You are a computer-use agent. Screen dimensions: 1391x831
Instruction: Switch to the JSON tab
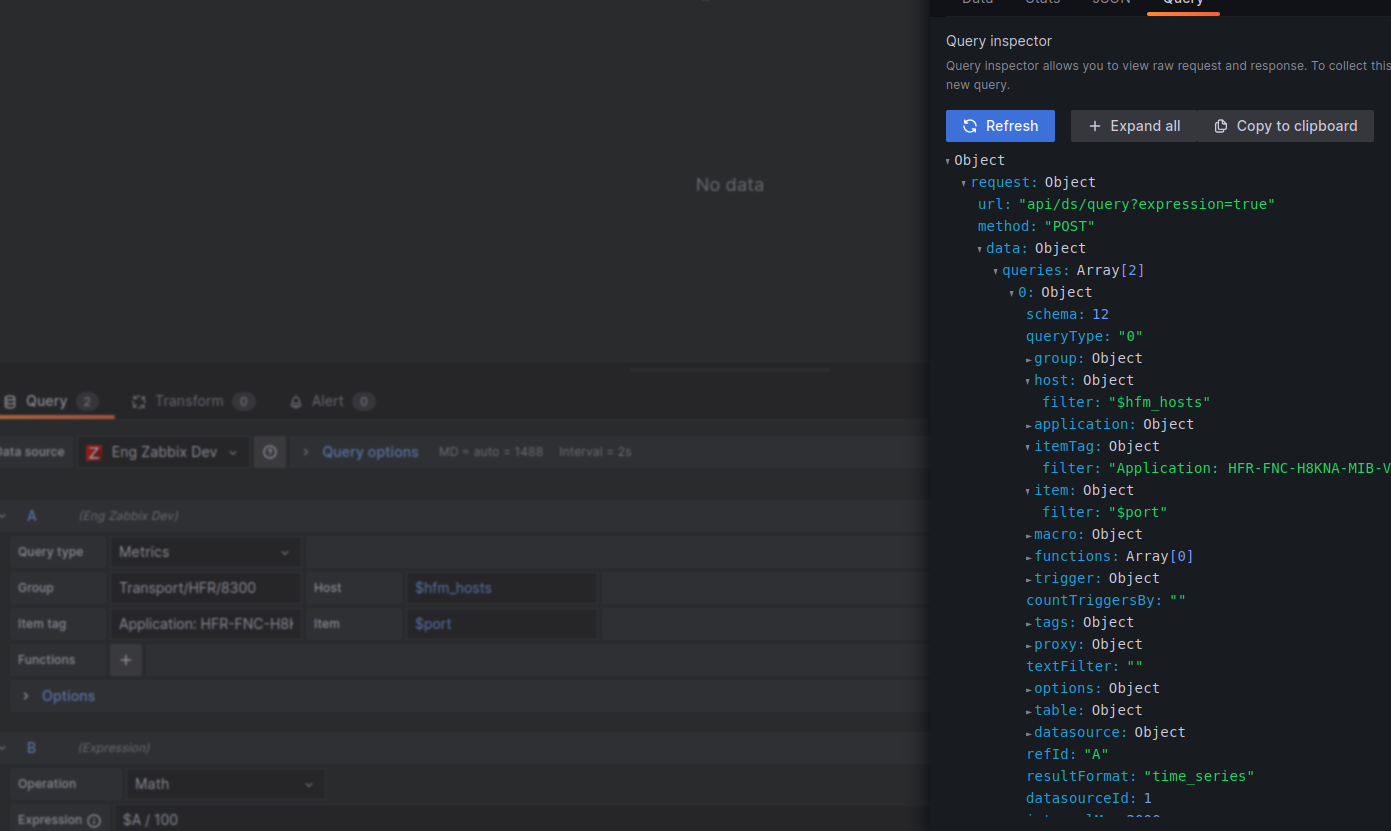coord(1110,3)
